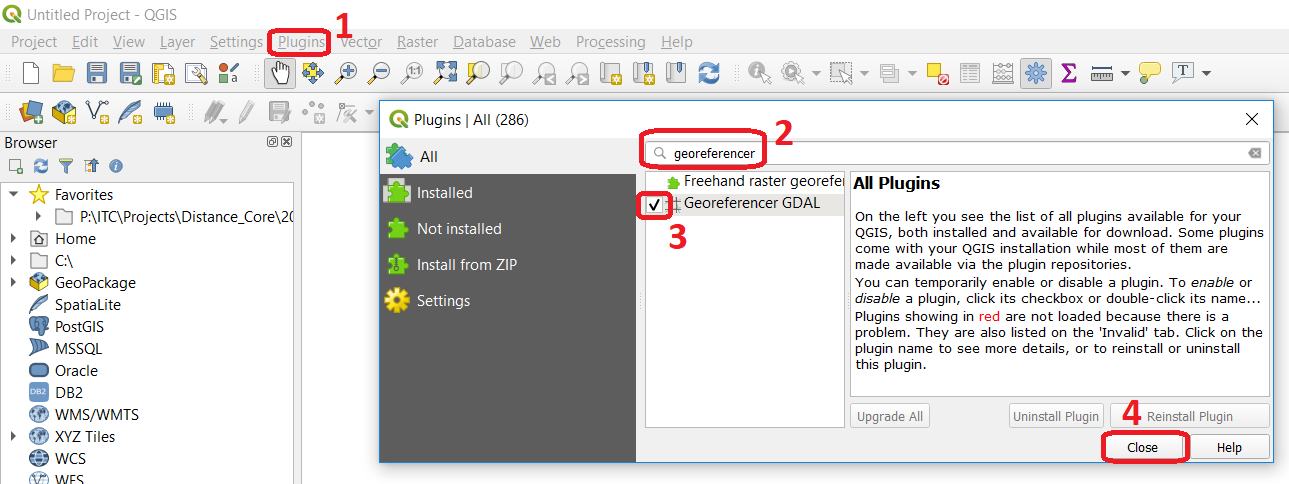Click the Upgrade All button
The height and width of the screenshot is (484, 1289).
[889, 416]
